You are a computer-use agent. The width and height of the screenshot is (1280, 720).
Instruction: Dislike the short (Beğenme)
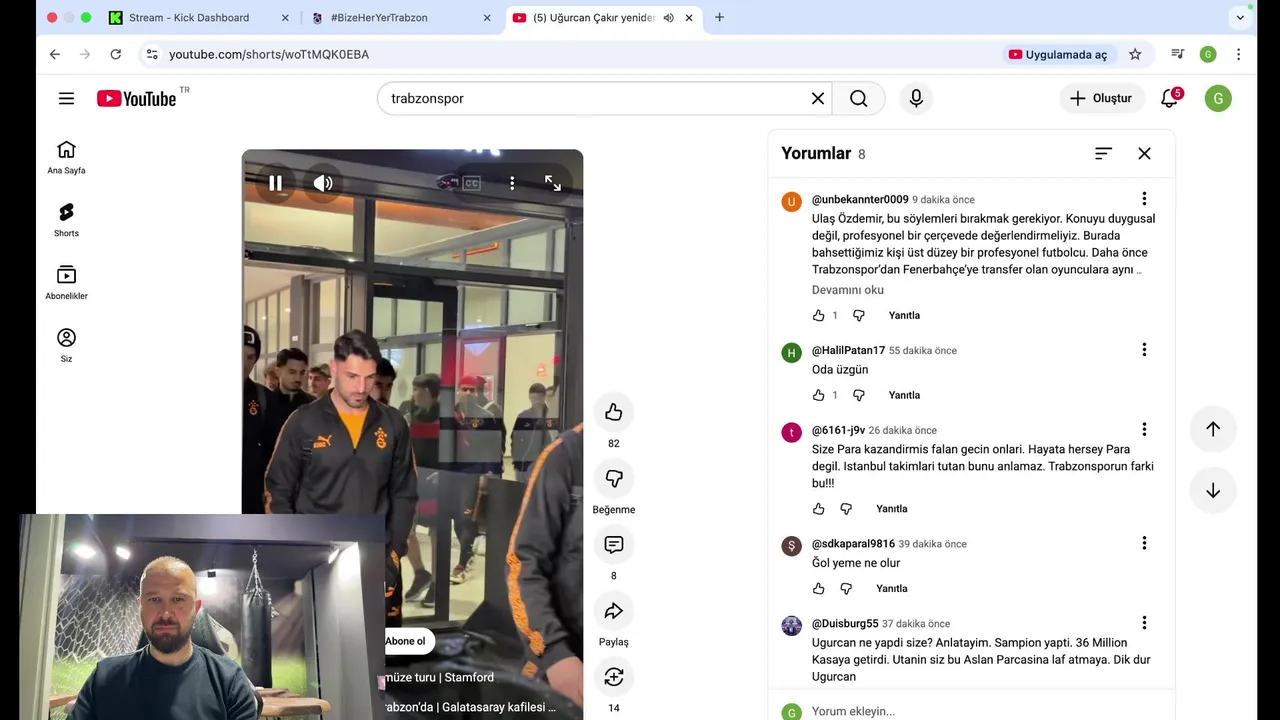pyautogui.click(x=614, y=479)
